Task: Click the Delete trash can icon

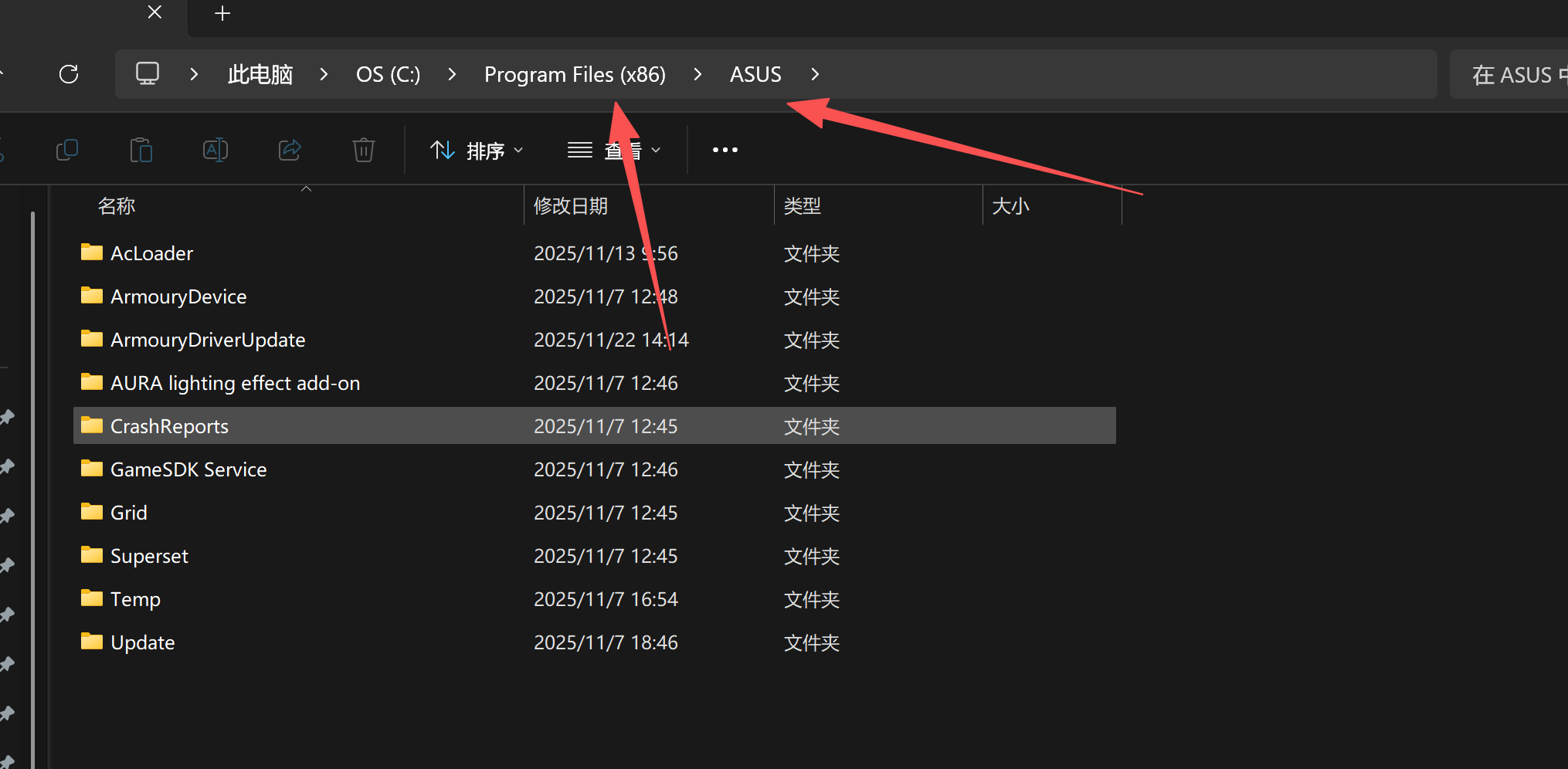Action: [364, 150]
